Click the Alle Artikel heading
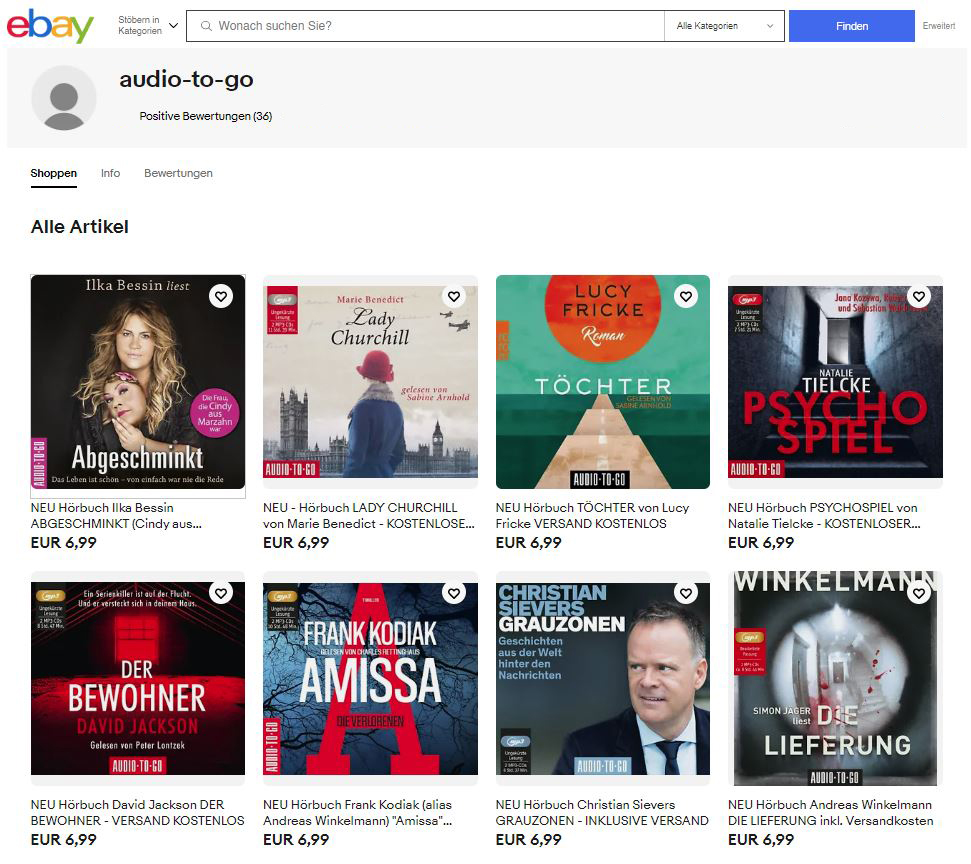 [x=80, y=227]
